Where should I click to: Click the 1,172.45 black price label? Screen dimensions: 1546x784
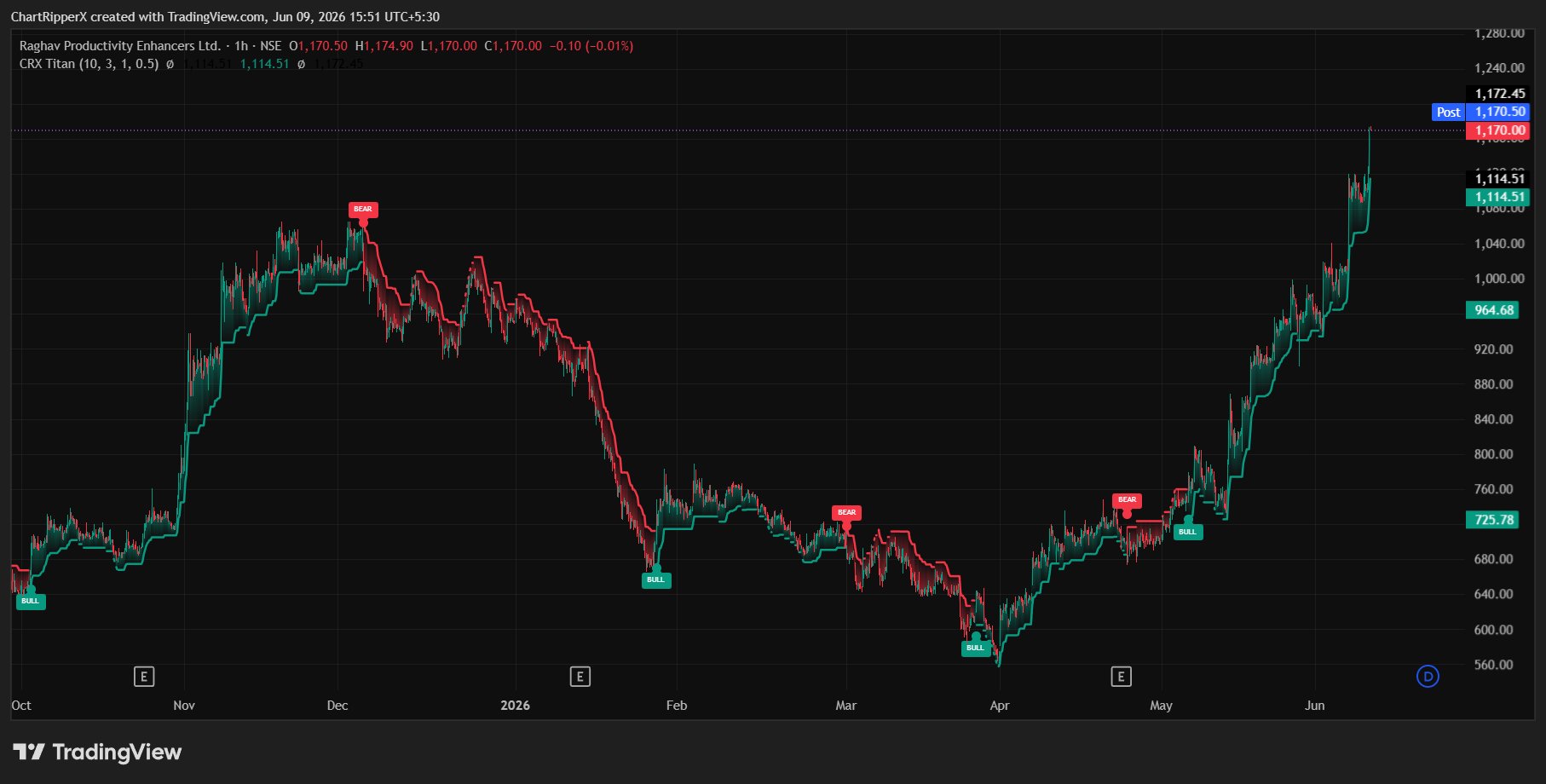[x=1499, y=94]
